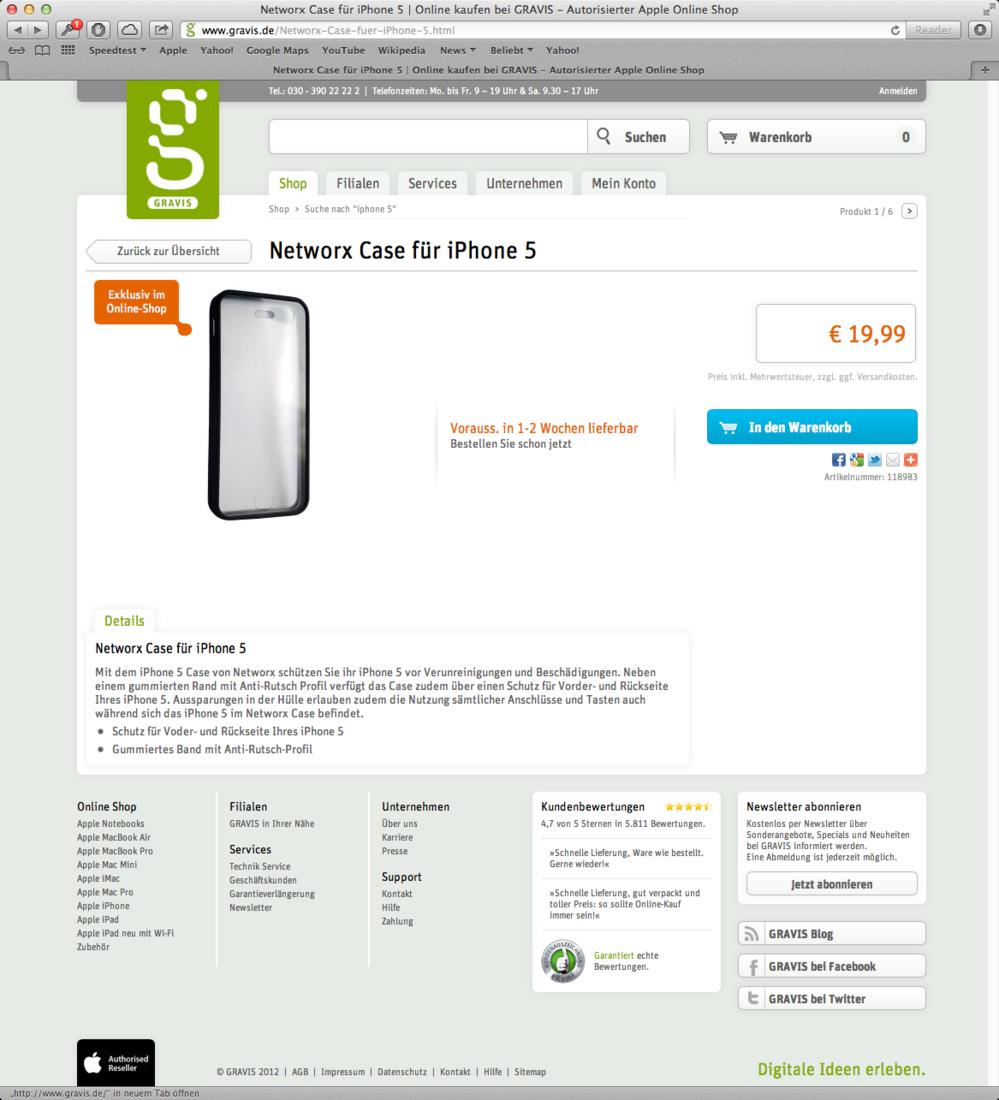Share product via email envelope icon
Viewport: 999px width, 1100px height.
[892, 460]
